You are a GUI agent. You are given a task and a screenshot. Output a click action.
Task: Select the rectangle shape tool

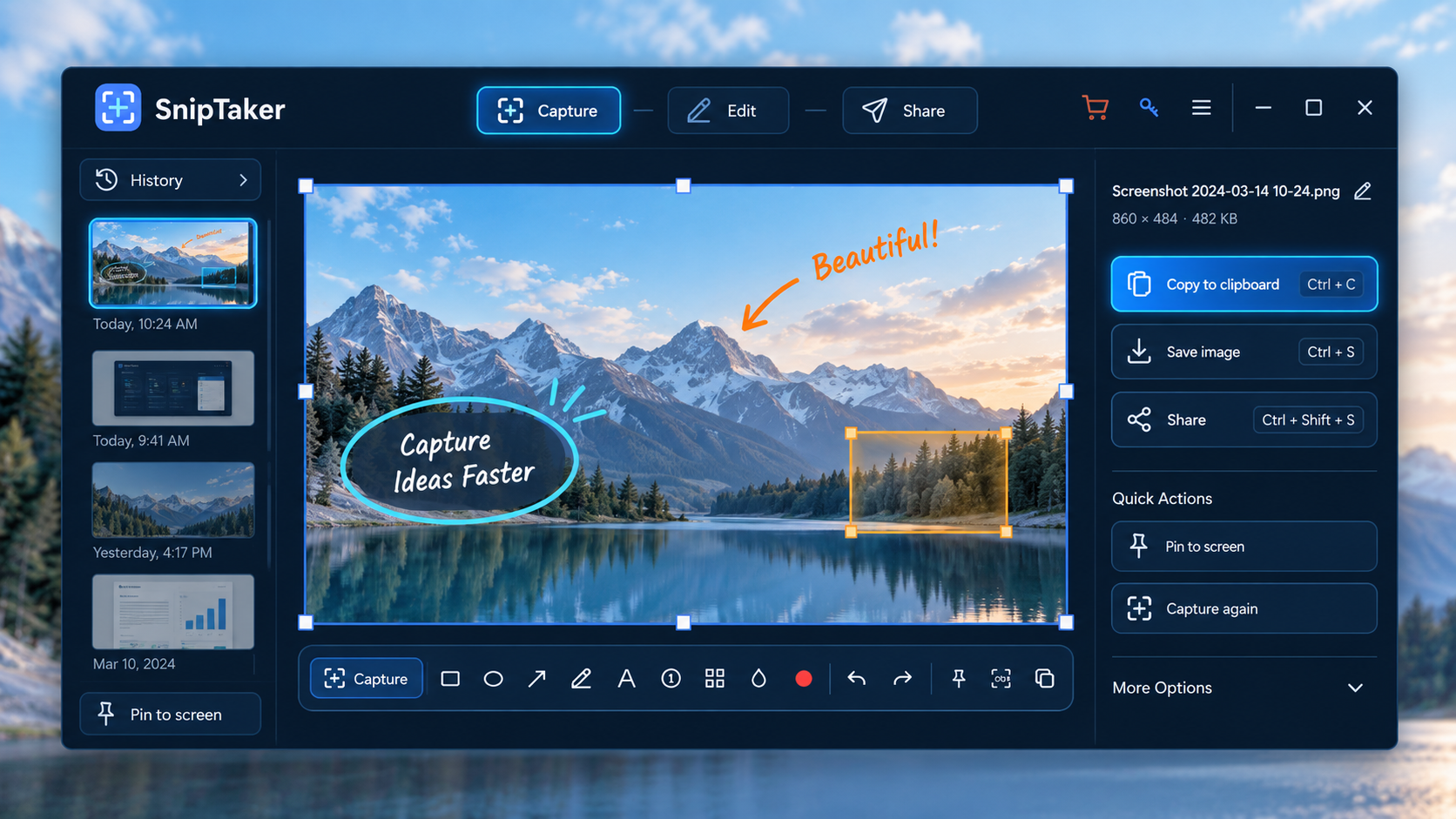(x=450, y=679)
